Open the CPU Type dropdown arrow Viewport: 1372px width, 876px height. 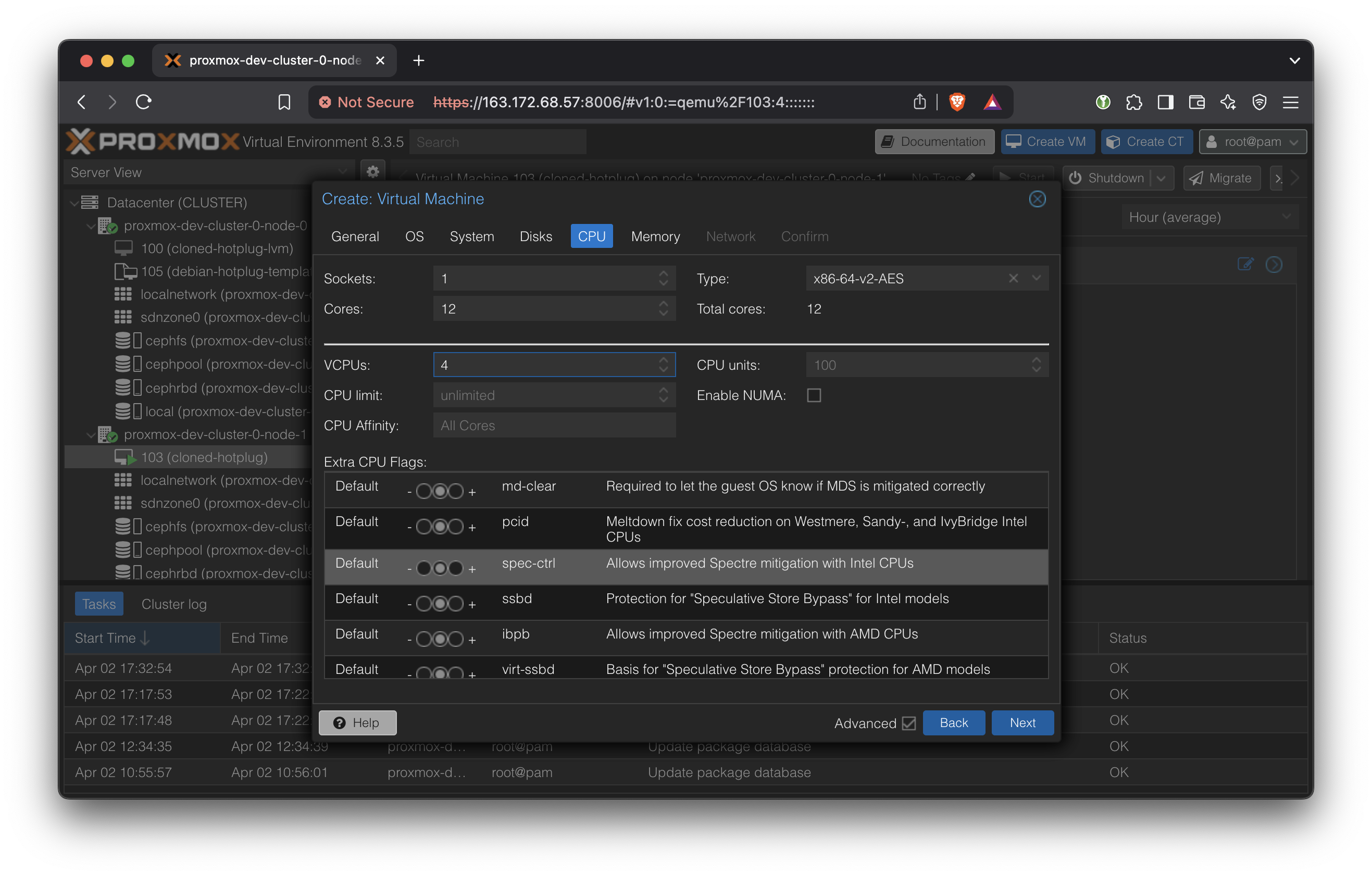tap(1036, 278)
